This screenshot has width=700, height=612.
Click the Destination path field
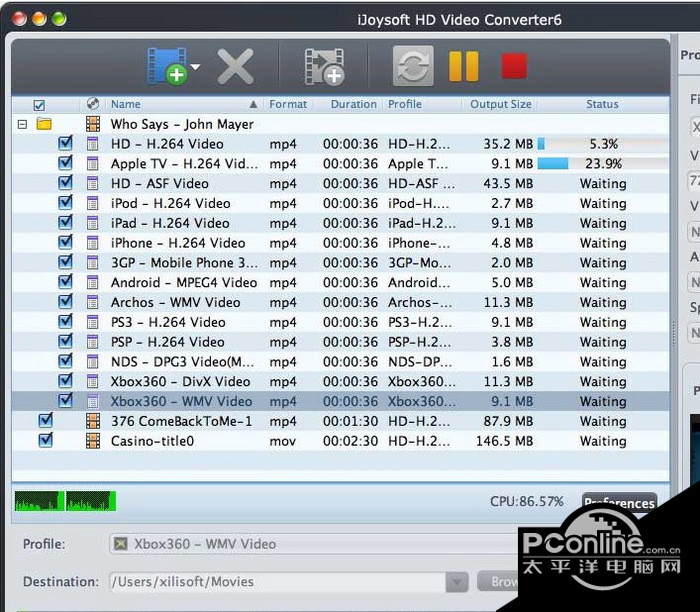pos(278,582)
